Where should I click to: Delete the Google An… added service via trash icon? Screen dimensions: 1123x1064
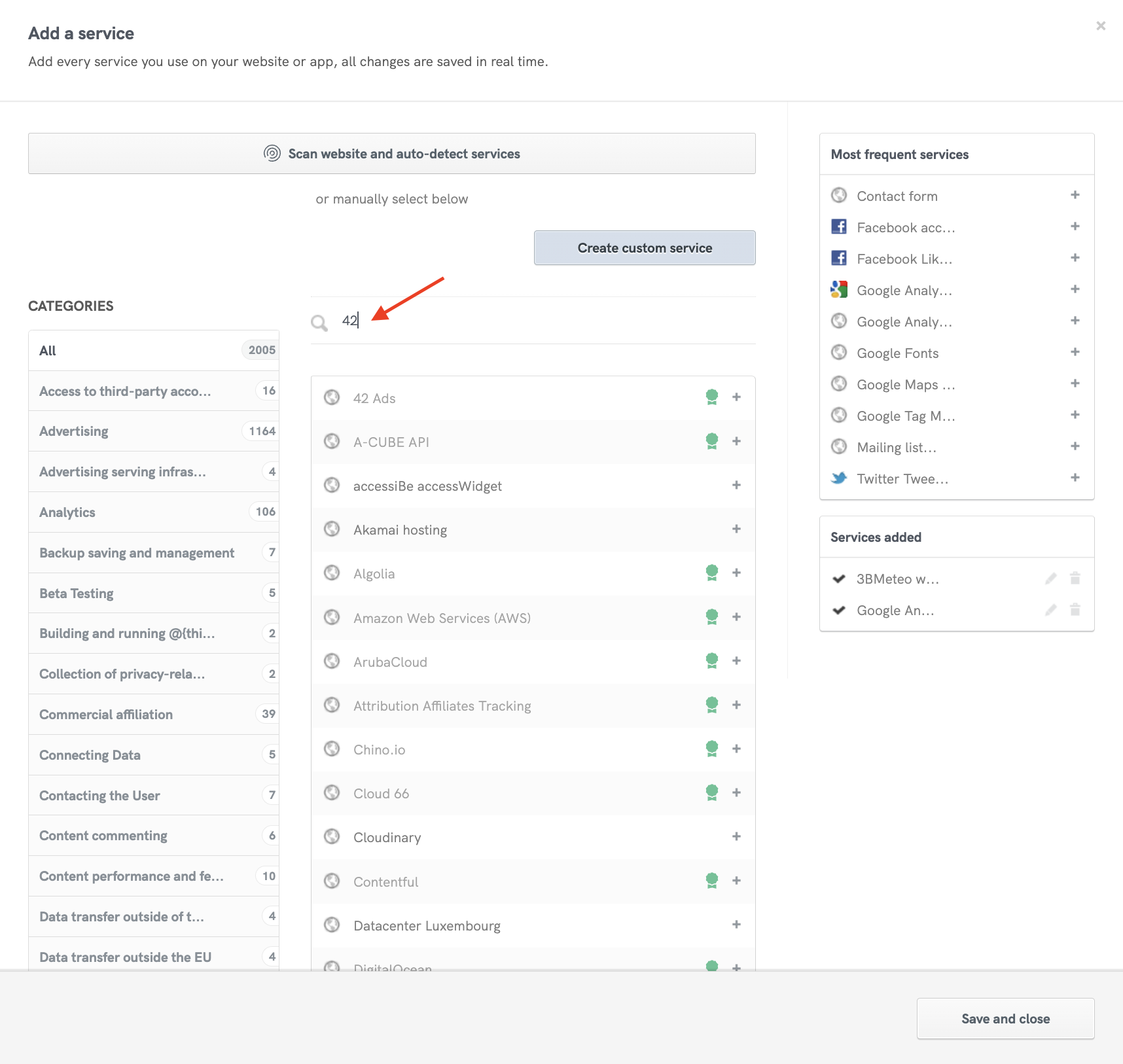[x=1075, y=610]
